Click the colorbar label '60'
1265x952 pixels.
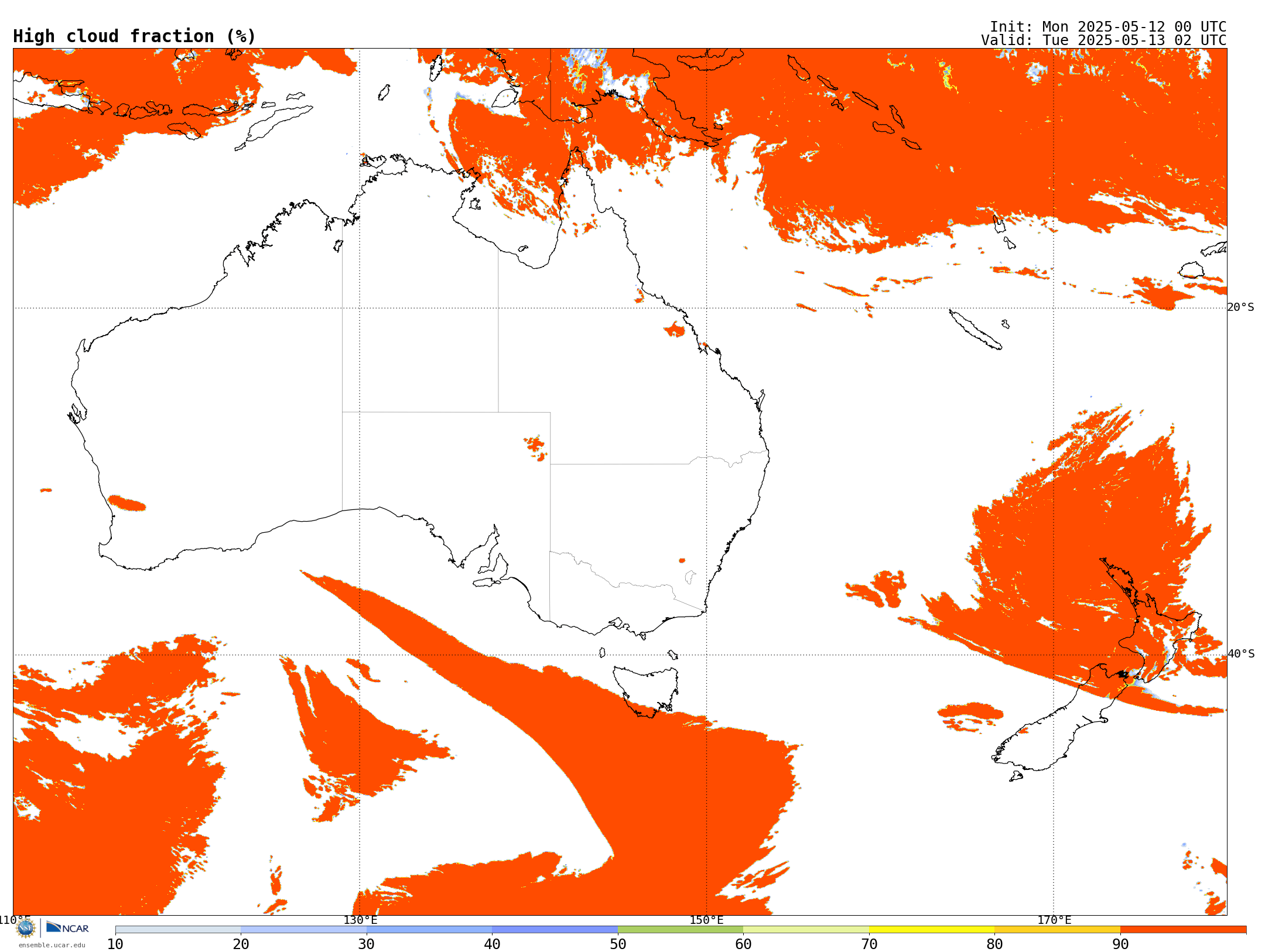743,944
